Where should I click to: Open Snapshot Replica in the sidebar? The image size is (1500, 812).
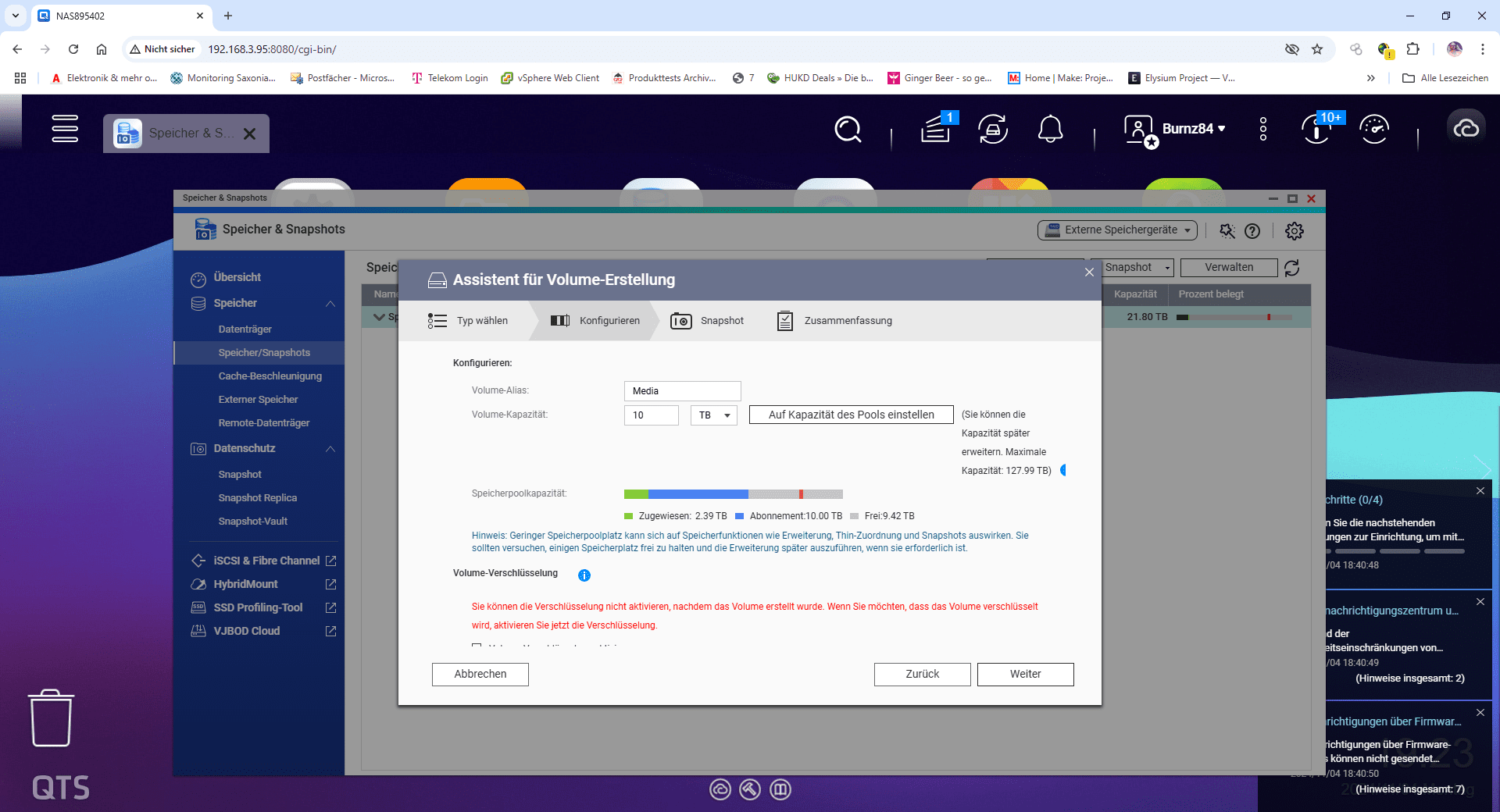[258, 498]
